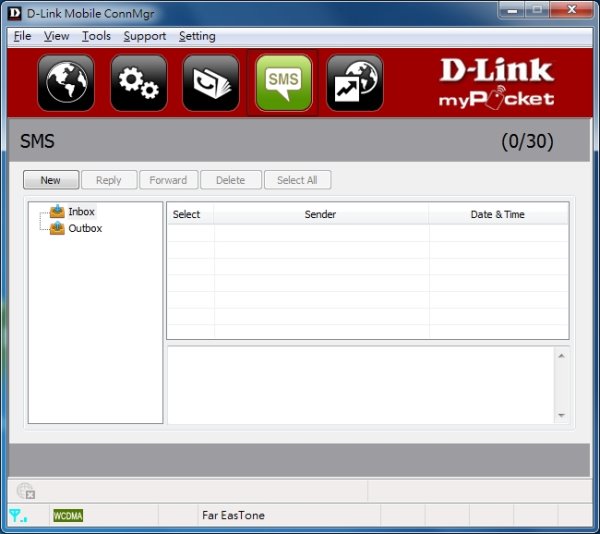Image resolution: width=600 pixels, height=534 pixels.
Task: Click the message preview scroll up arrow
Action: (561, 356)
